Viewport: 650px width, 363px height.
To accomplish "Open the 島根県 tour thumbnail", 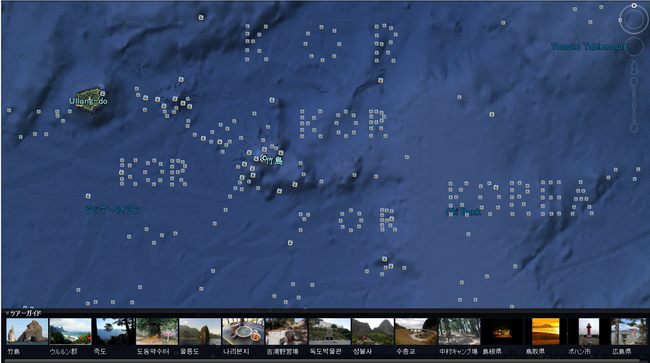I will [502, 332].
